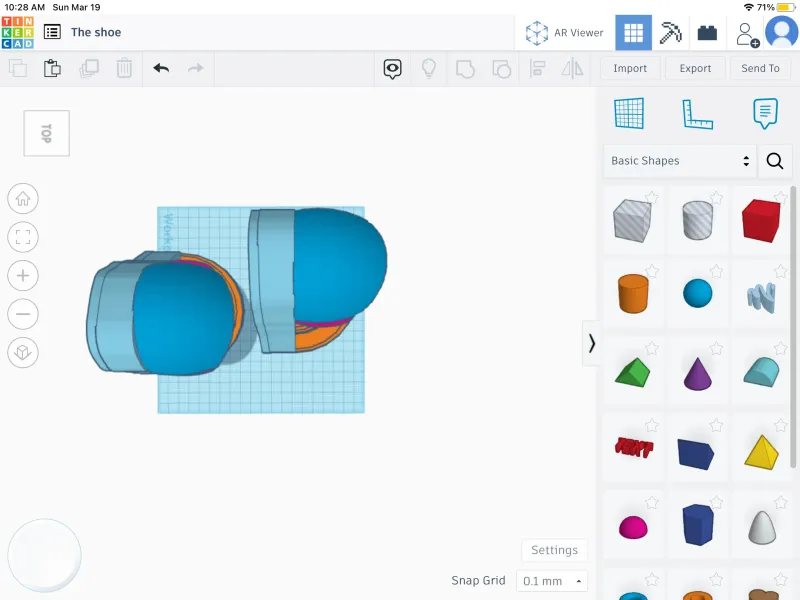
Task: Select the Ruler tool icon
Action: click(x=697, y=114)
